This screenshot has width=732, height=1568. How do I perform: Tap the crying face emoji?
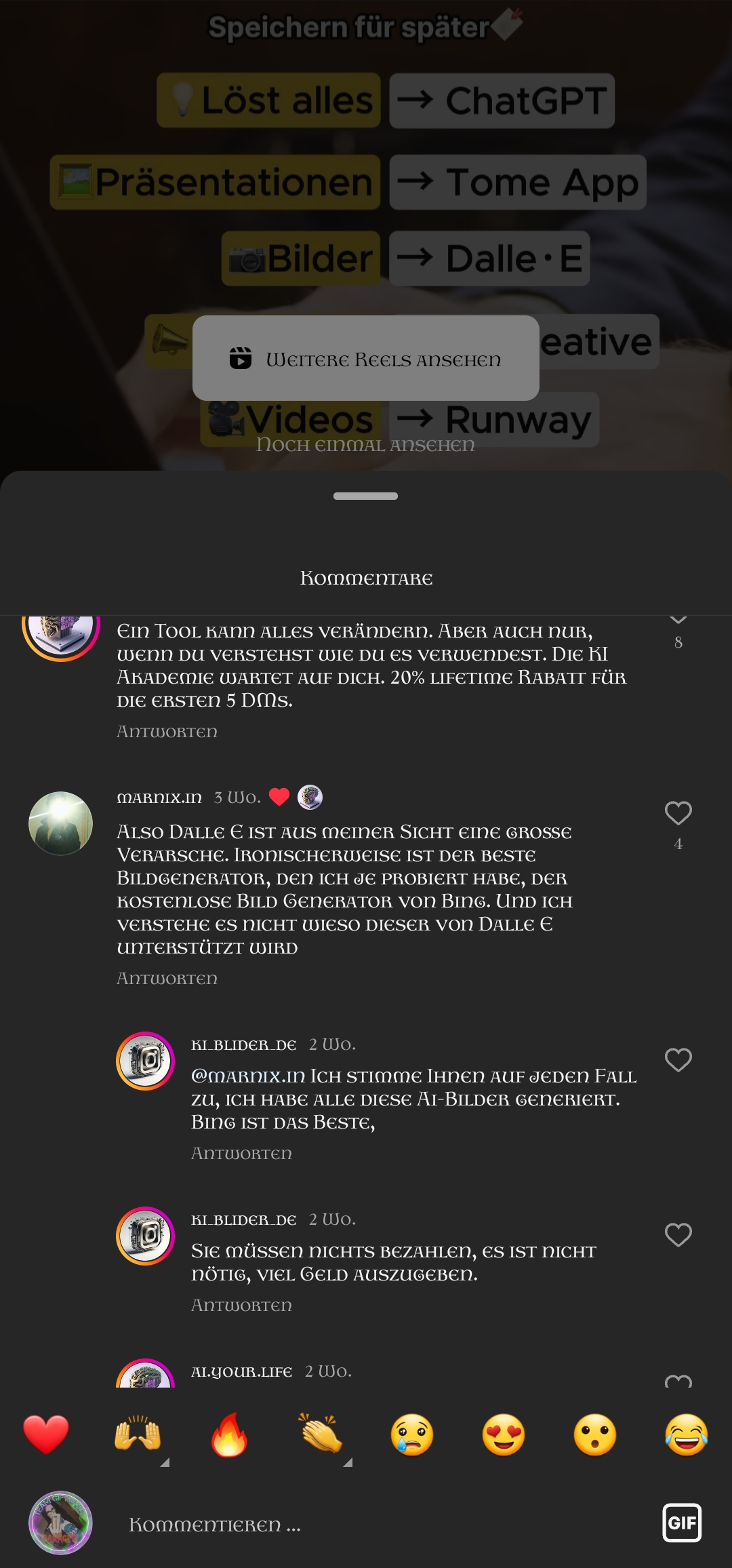[412, 1435]
